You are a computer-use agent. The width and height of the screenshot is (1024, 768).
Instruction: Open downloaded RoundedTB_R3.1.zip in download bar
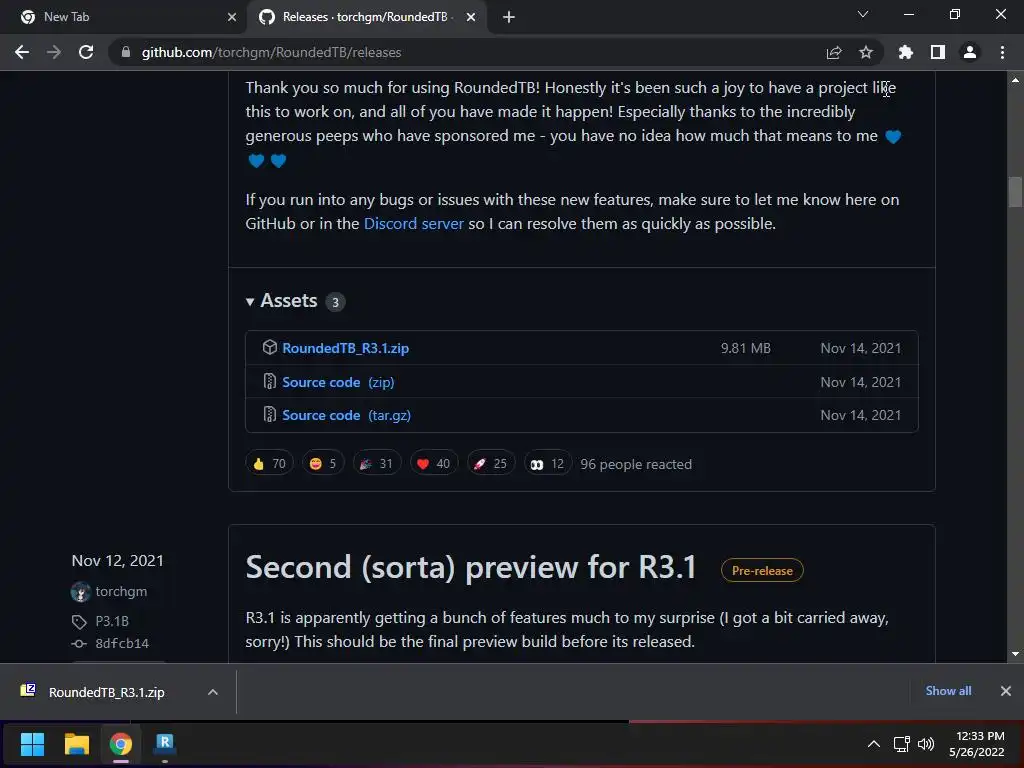(x=107, y=692)
